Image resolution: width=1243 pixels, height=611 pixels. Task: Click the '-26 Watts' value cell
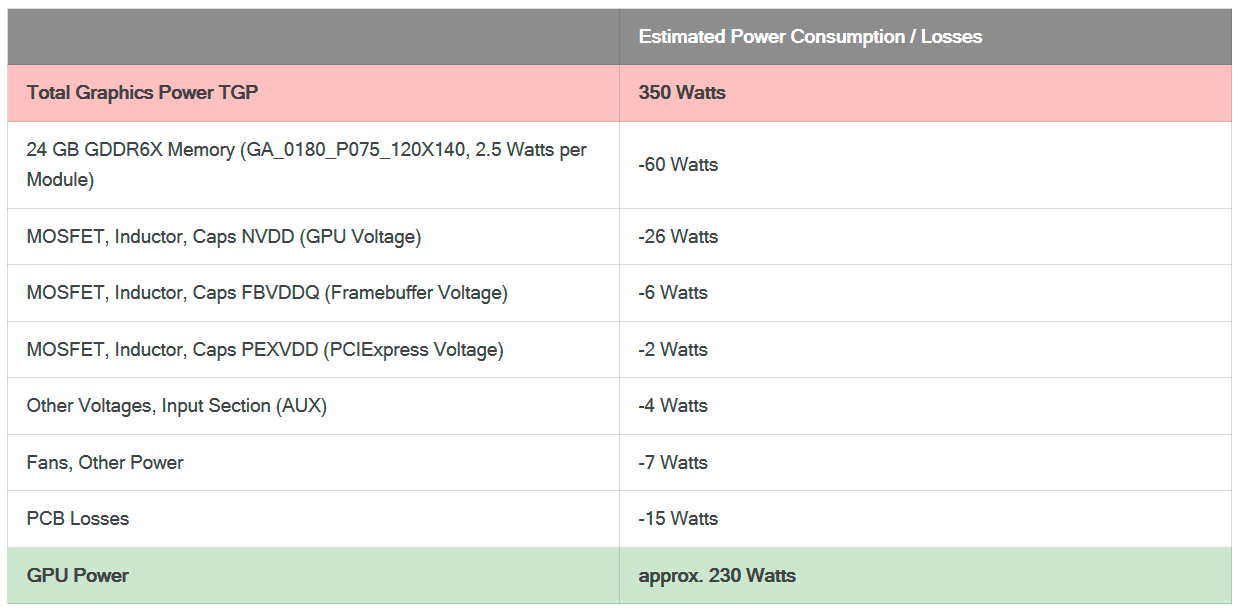coord(678,237)
